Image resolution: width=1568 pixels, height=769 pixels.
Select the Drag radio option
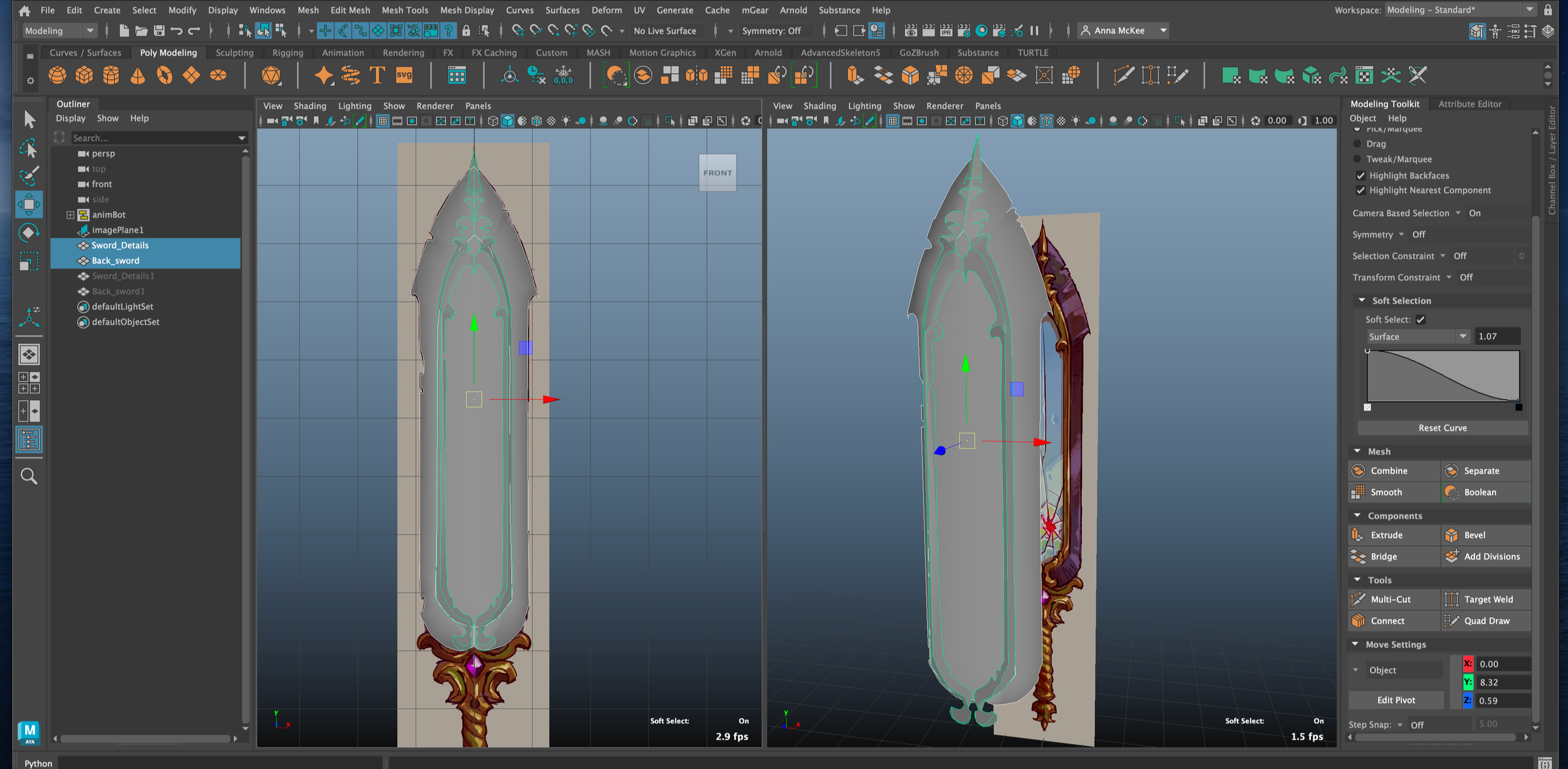1357,144
